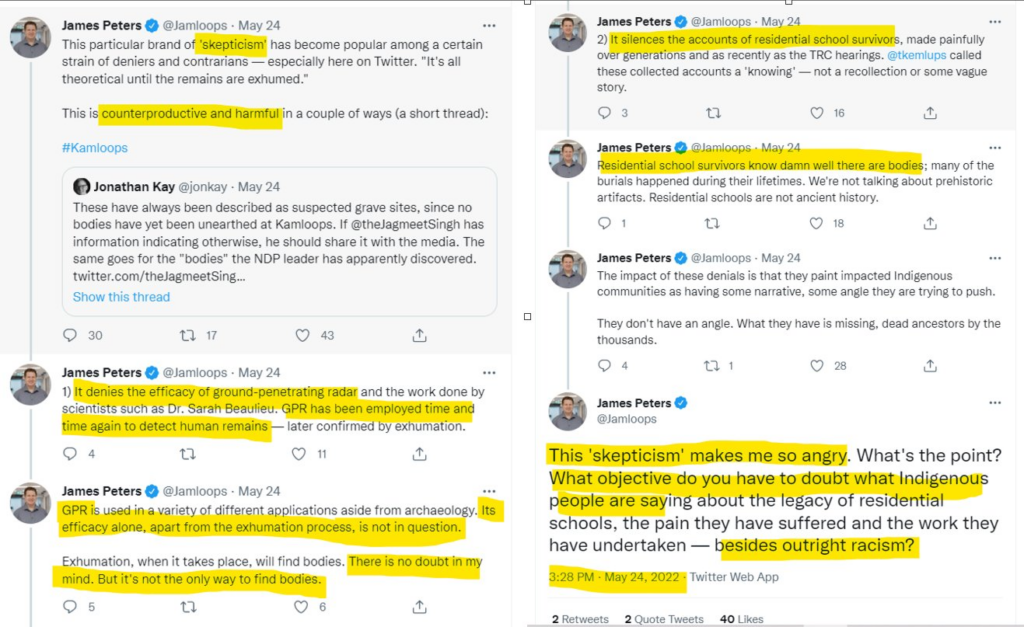View the 40 Likes list

[740, 619]
